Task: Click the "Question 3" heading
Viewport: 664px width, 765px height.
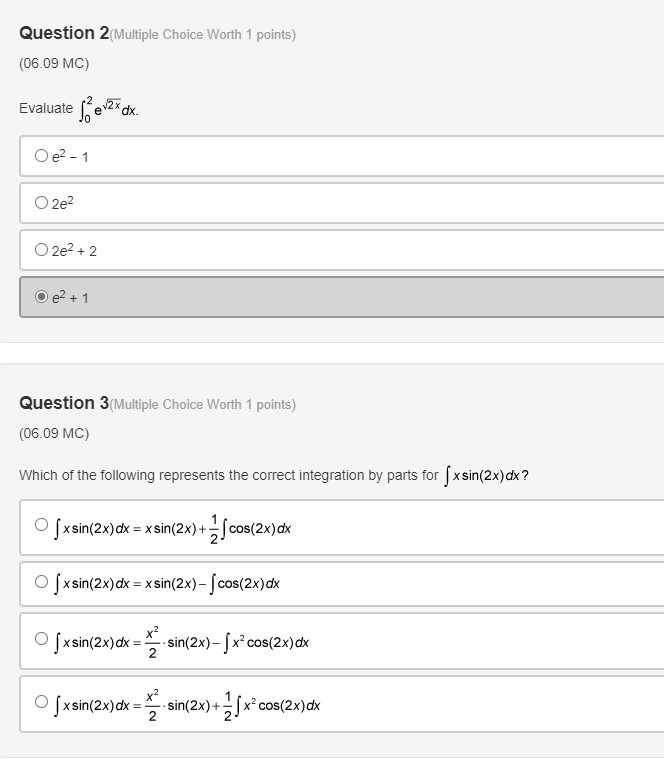Action: tap(64, 403)
